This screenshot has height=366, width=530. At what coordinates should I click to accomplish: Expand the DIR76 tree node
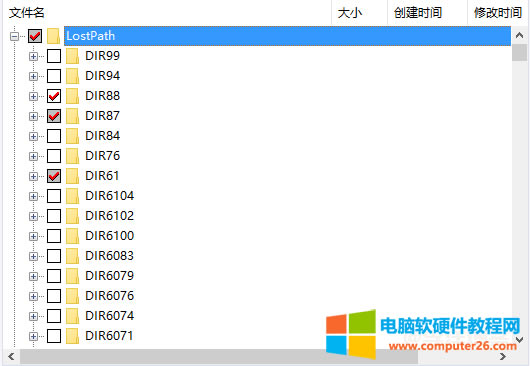(x=33, y=156)
